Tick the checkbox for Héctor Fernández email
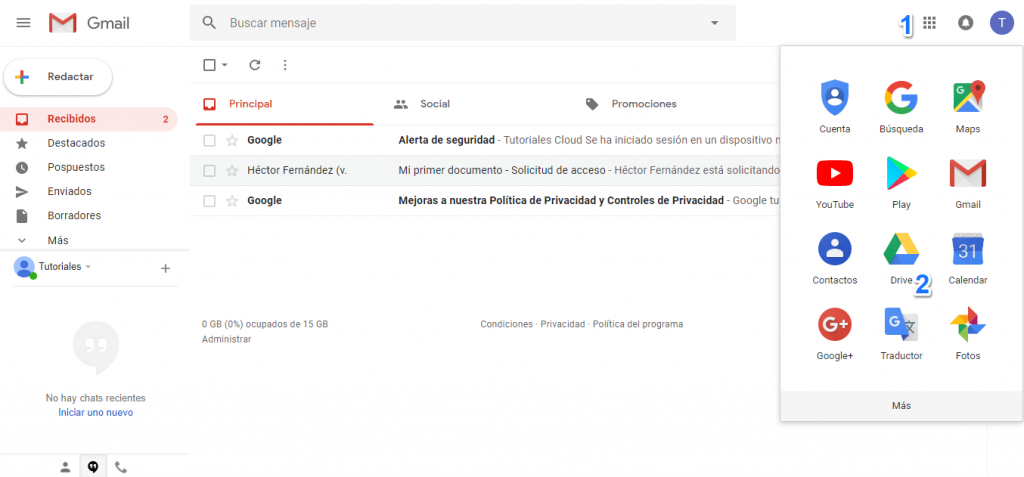This screenshot has height=477, width=1024. pos(209,171)
